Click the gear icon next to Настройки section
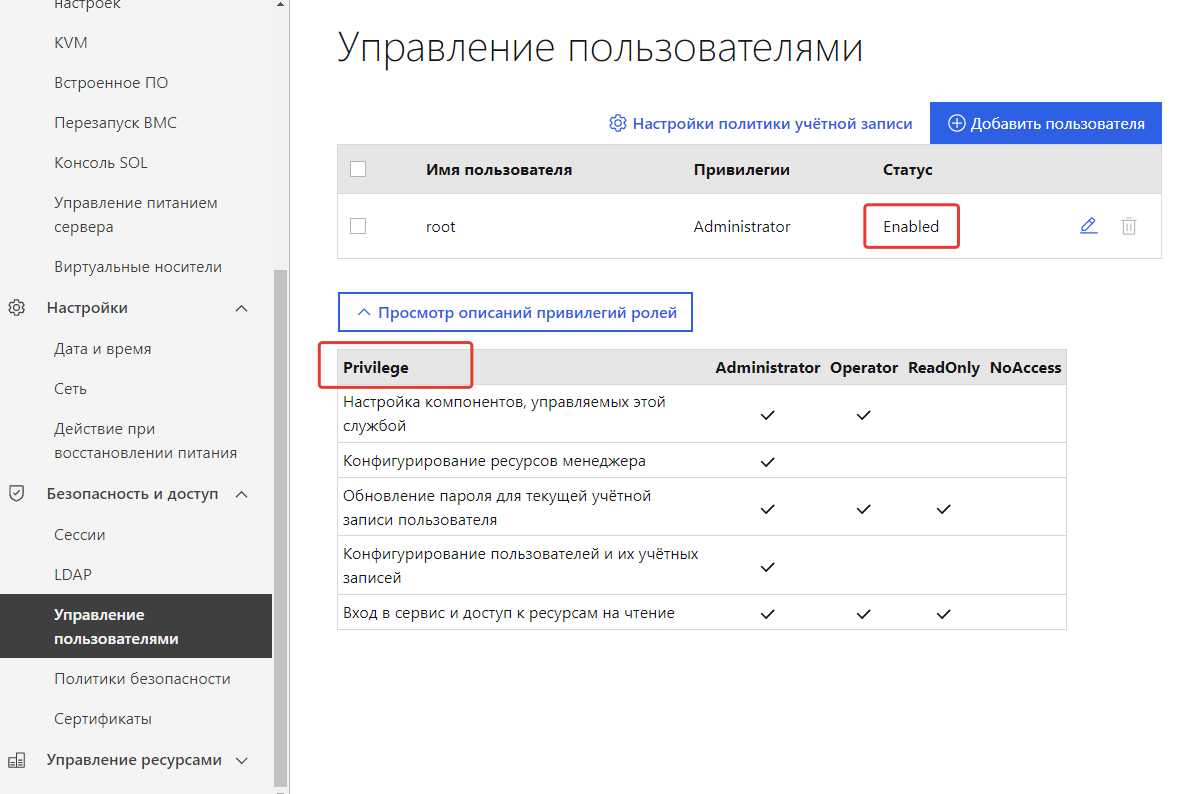 [16, 307]
